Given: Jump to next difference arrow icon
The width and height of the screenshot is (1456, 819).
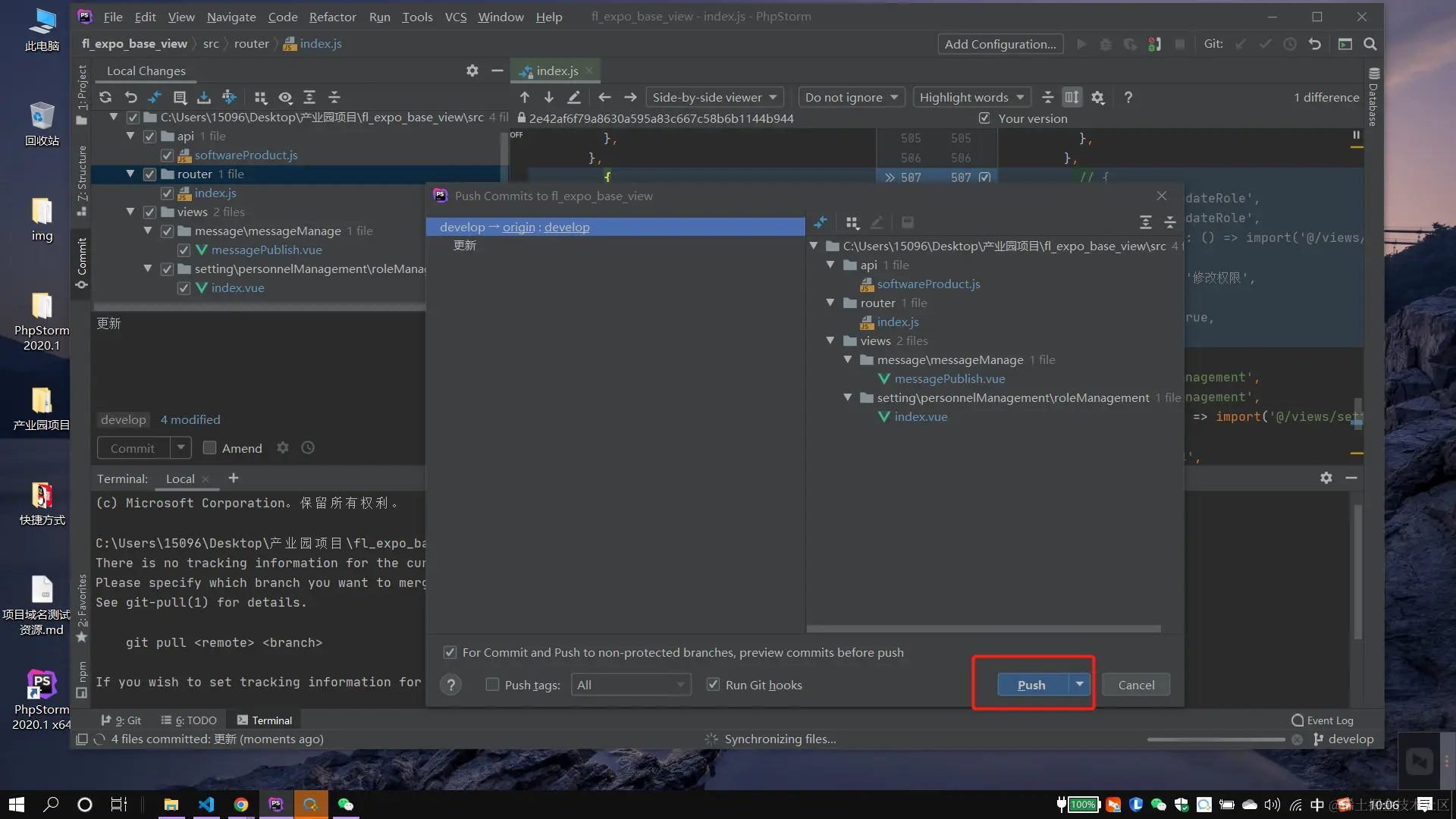Looking at the screenshot, I should click(548, 97).
